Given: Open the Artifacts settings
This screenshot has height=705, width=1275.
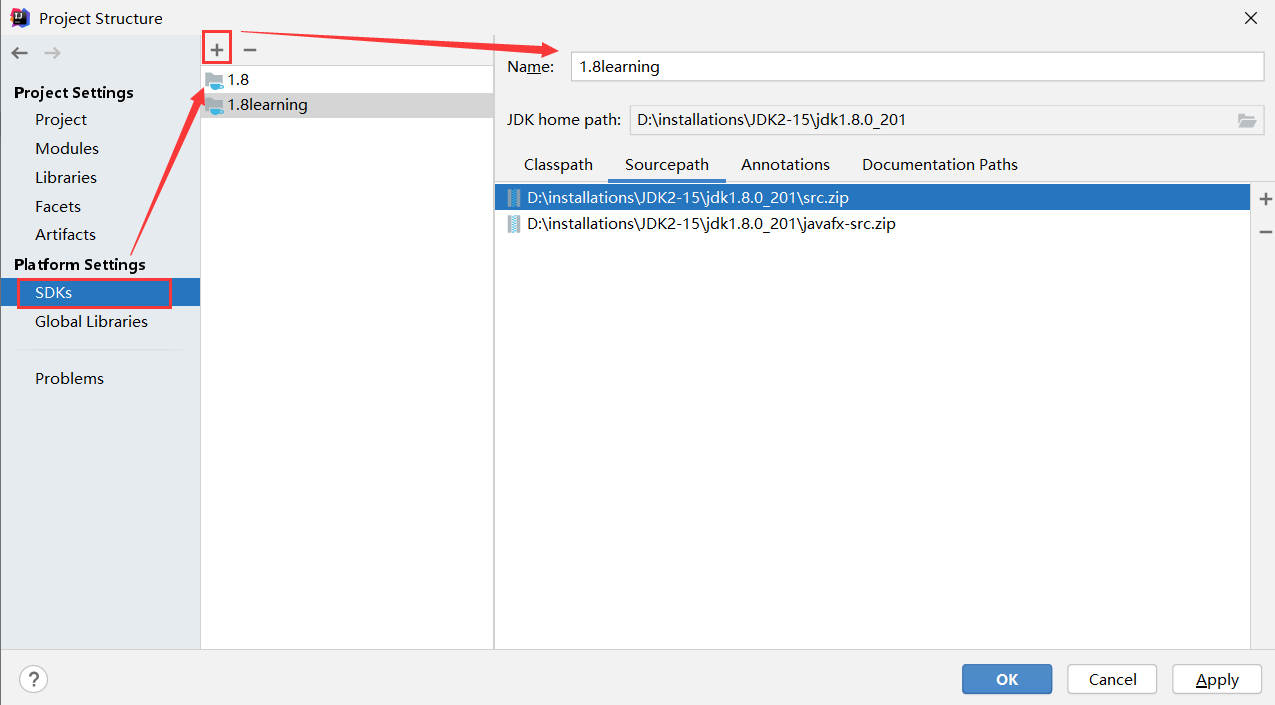Looking at the screenshot, I should (65, 234).
